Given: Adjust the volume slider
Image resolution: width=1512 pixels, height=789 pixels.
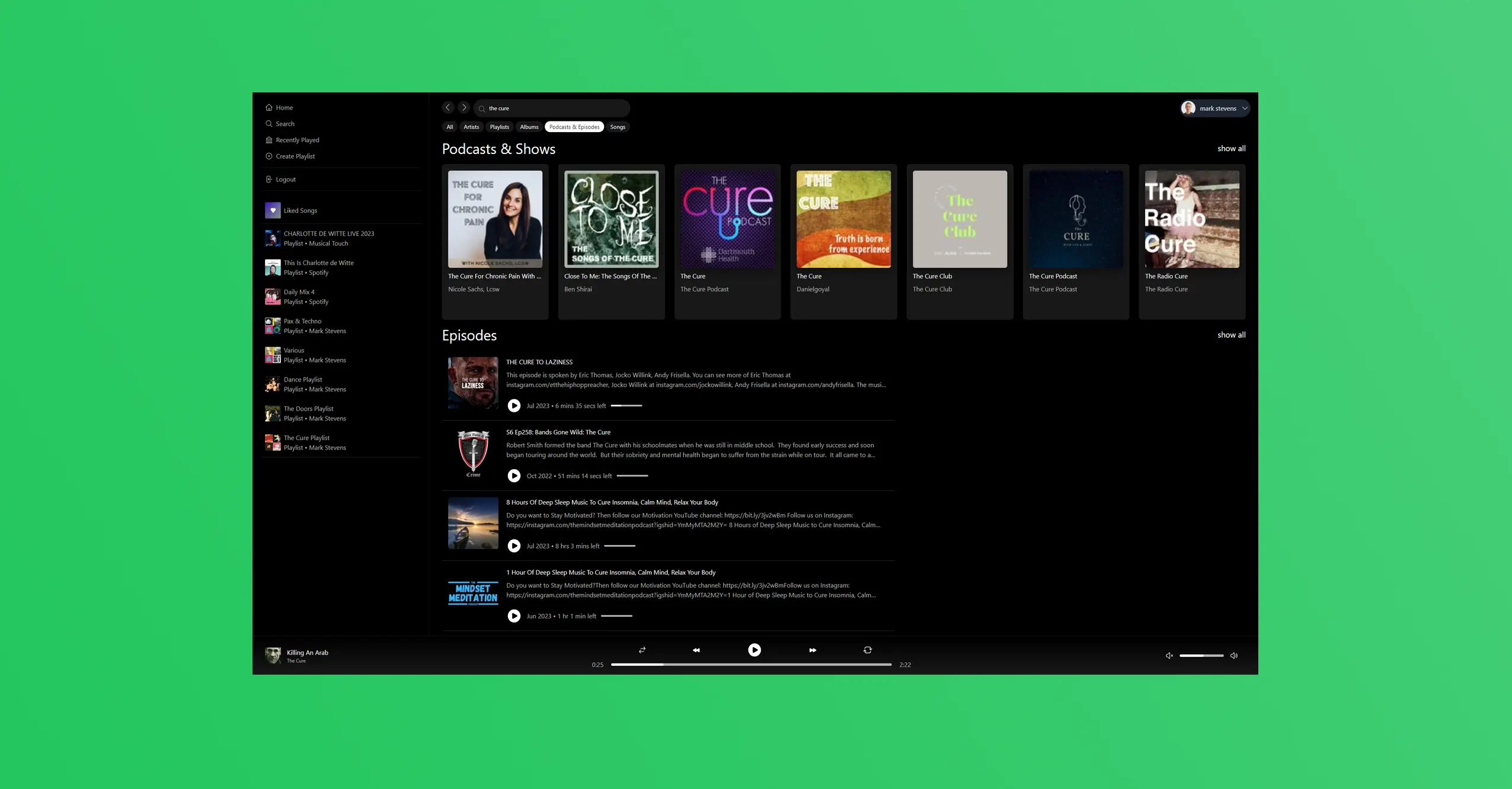Looking at the screenshot, I should pyautogui.click(x=1201, y=656).
